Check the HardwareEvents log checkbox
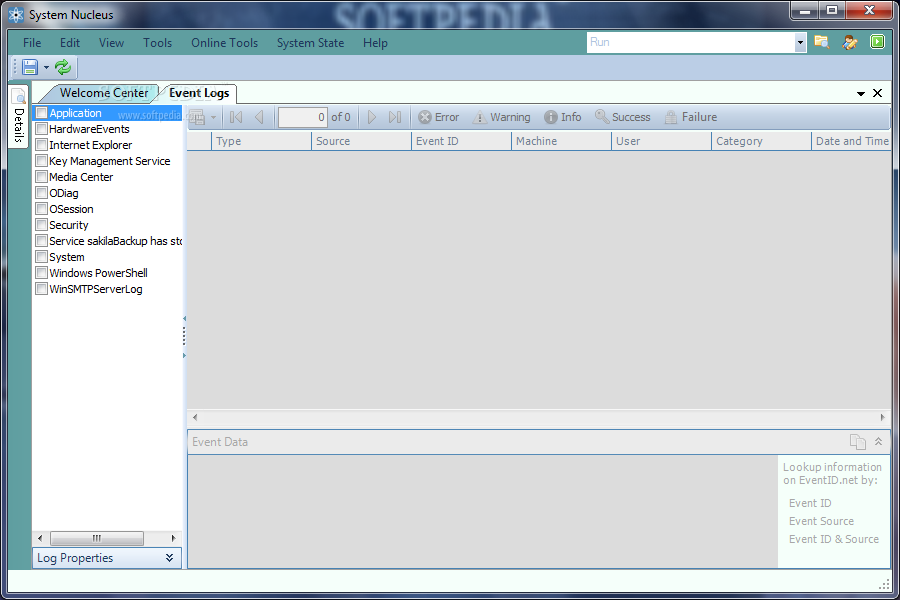Screen dimensions: 900x600 [x=41, y=129]
